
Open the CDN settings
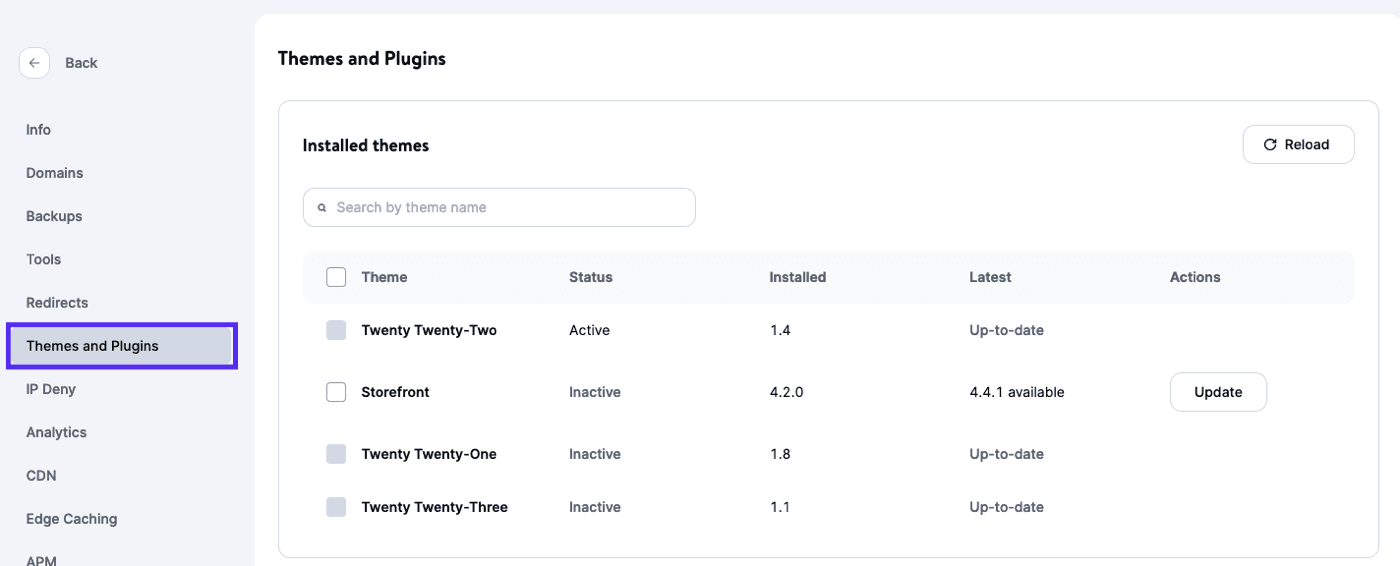[x=41, y=475]
